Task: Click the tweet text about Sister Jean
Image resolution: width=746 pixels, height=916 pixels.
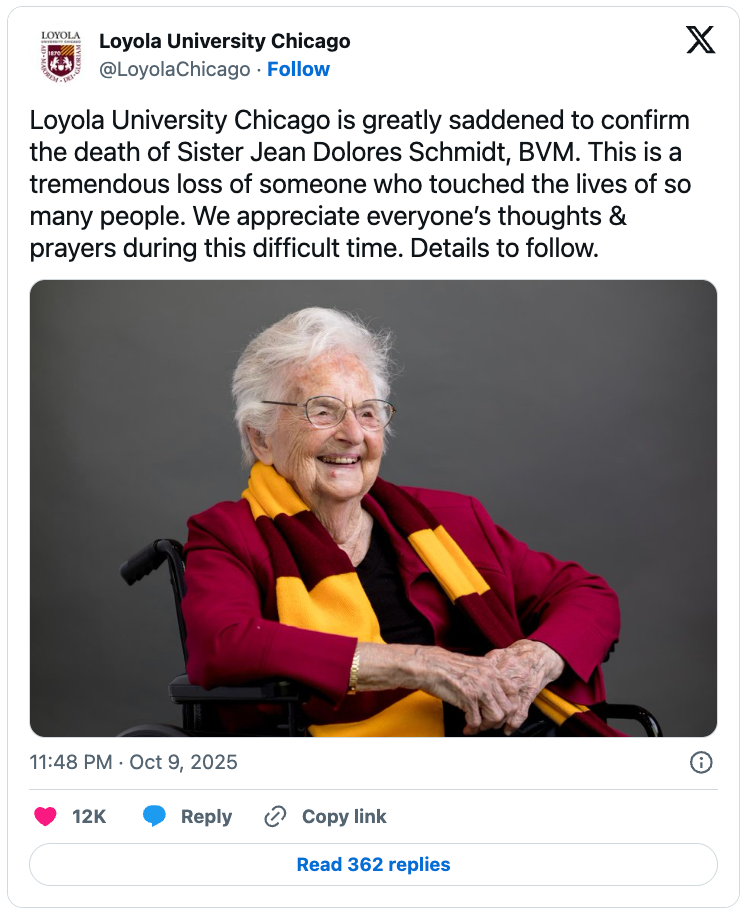Action: (360, 184)
